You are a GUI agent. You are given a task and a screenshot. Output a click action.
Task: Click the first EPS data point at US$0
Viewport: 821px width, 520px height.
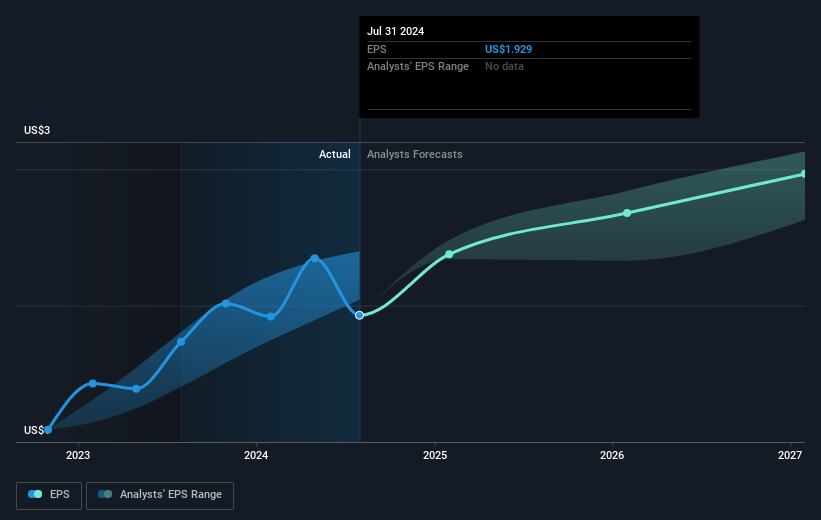click(x=48, y=430)
